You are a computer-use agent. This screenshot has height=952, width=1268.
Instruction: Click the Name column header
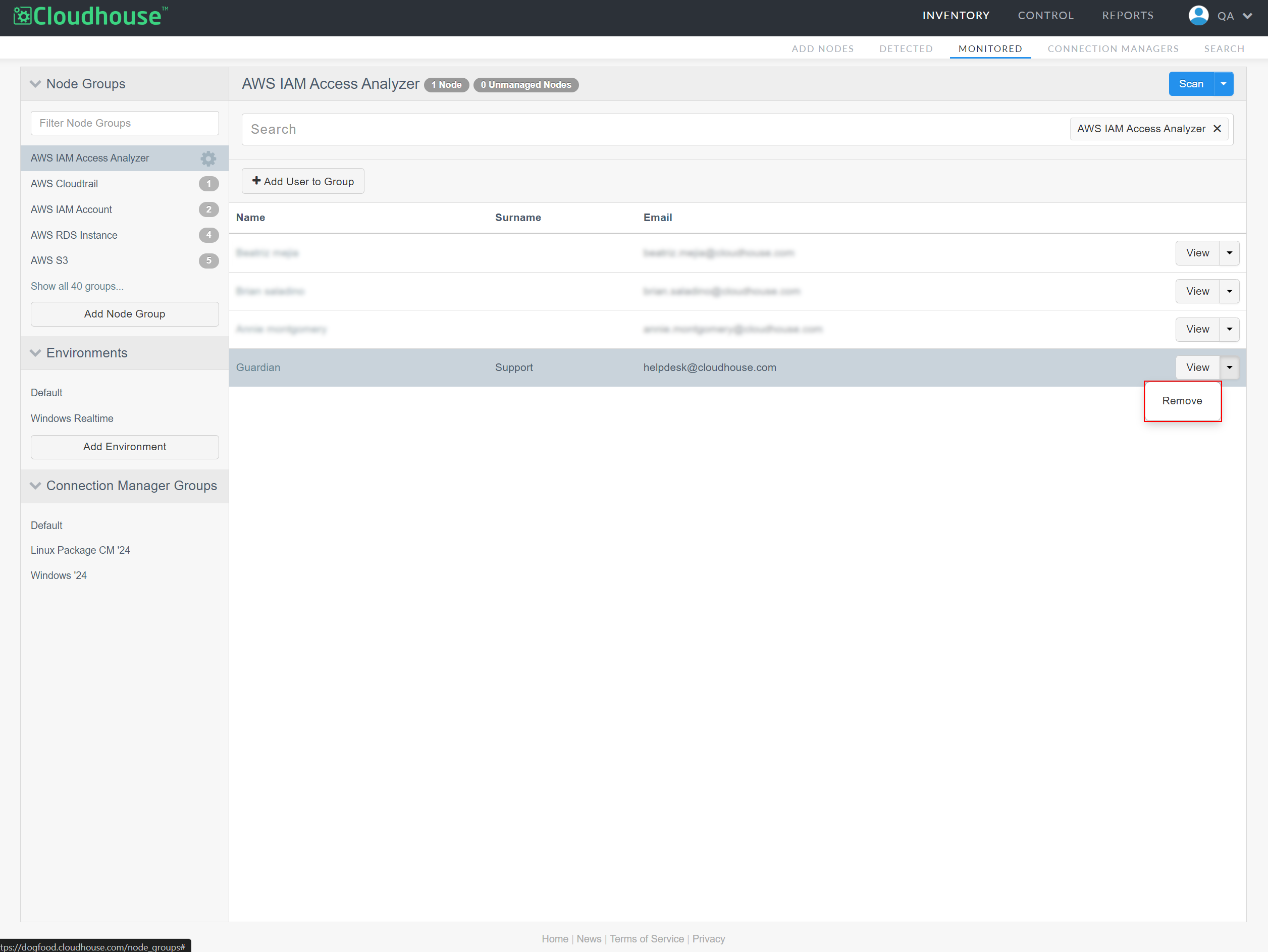click(x=250, y=218)
